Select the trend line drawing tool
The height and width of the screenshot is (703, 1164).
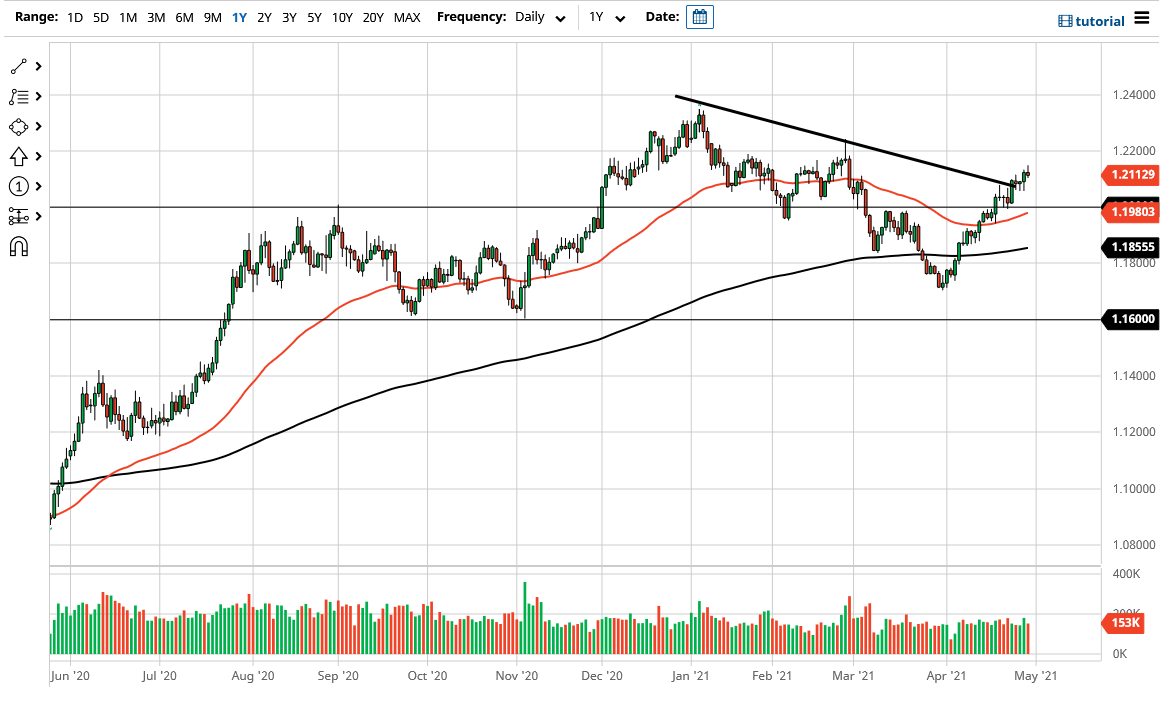[x=18, y=66]
